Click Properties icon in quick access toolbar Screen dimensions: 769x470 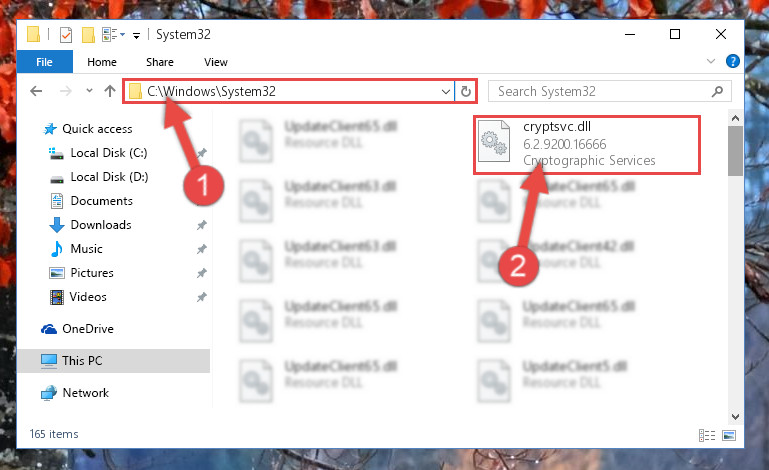[x=66, y=35]
